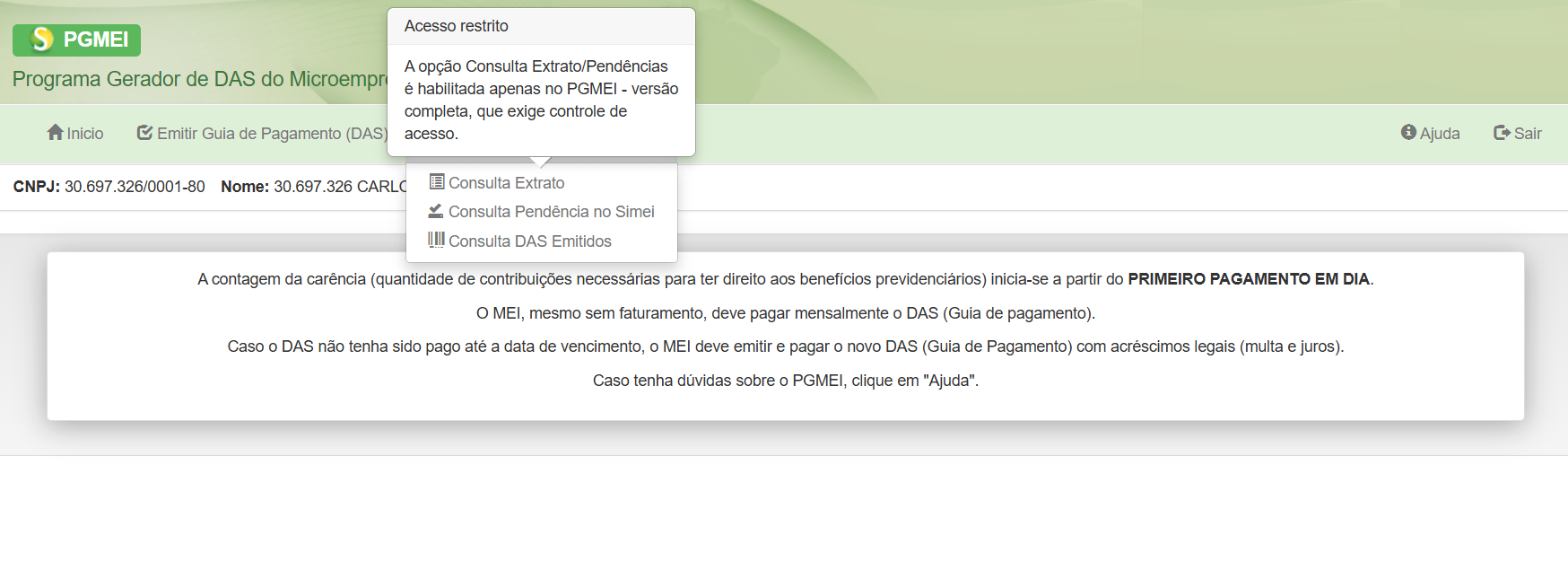The height and width of the screenshot is (570, 1568).
Task: Click the popover message about PGMEI versão completa
Action: coord(541,100)
